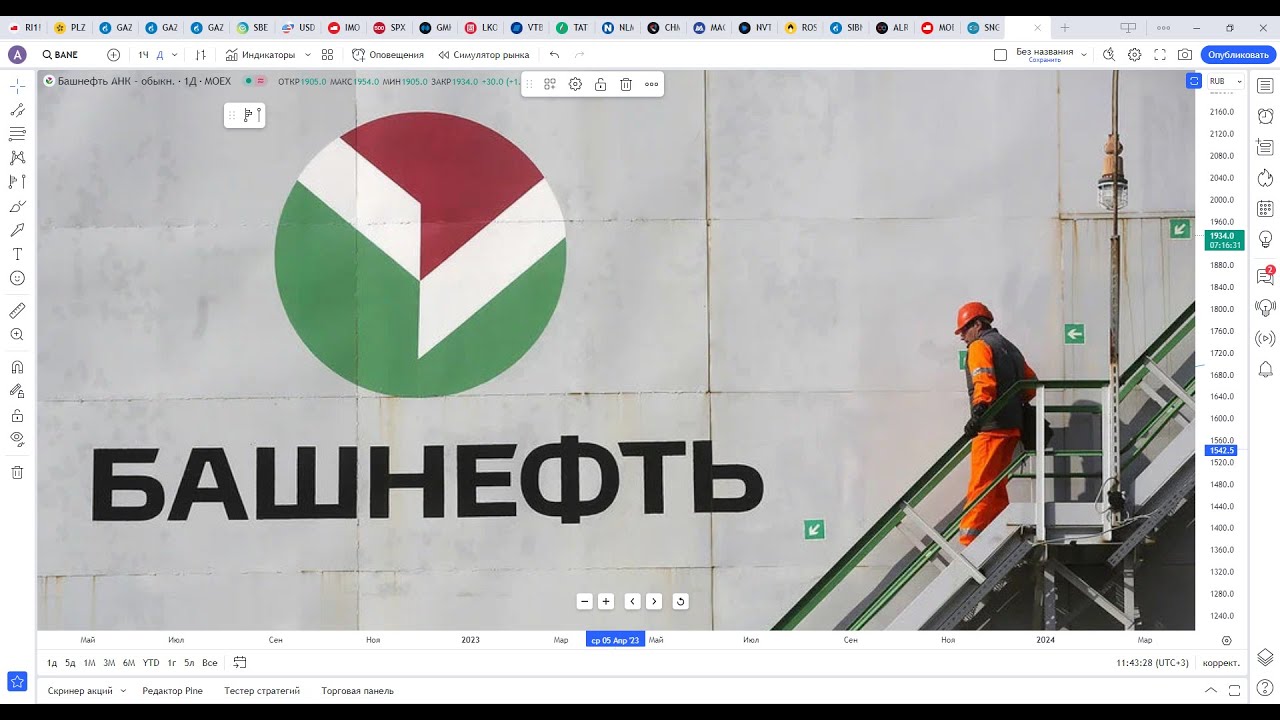Viewport: 1280px width, 720px height.
Task: Expand the RUB currency dropdown
Action: click(x=1225, y=81)
